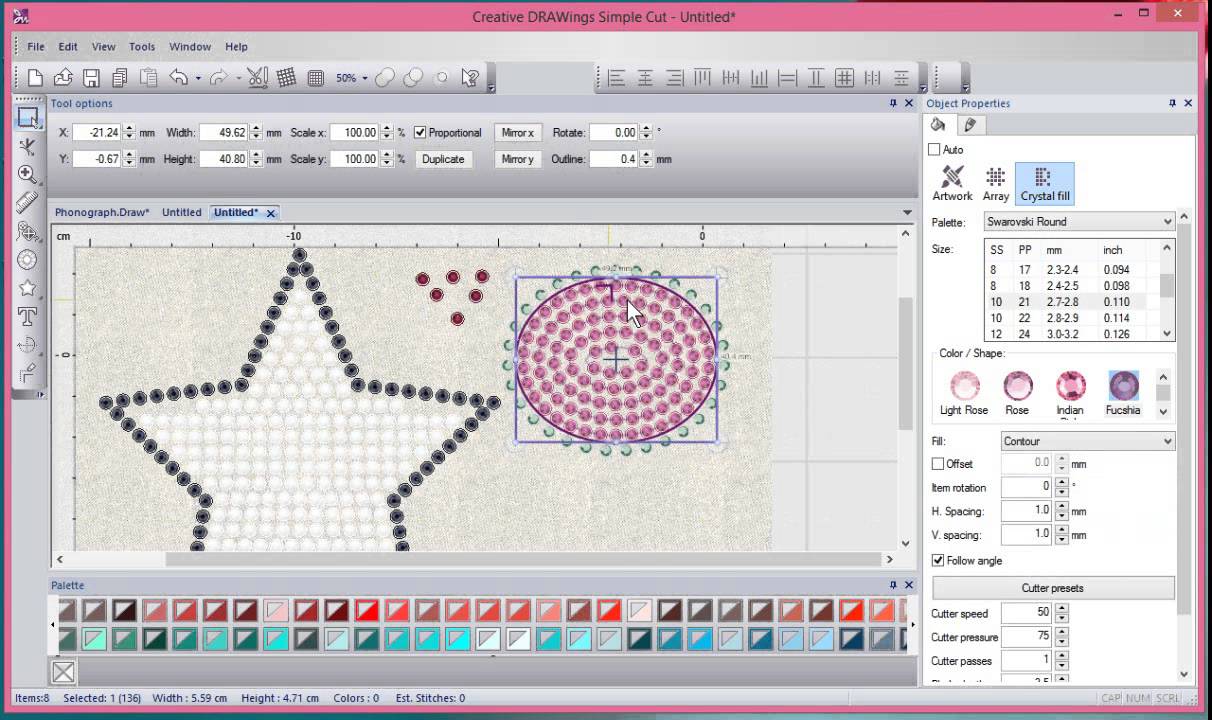1212x720 pixels.
Task: Click the Open file icon
Action: 63,77
